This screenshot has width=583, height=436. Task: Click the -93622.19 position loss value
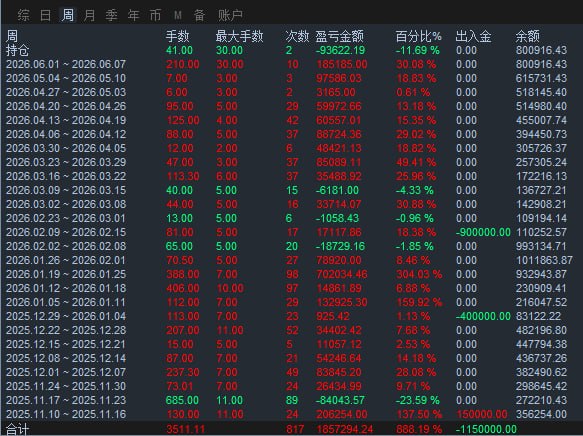pos(341,50)
